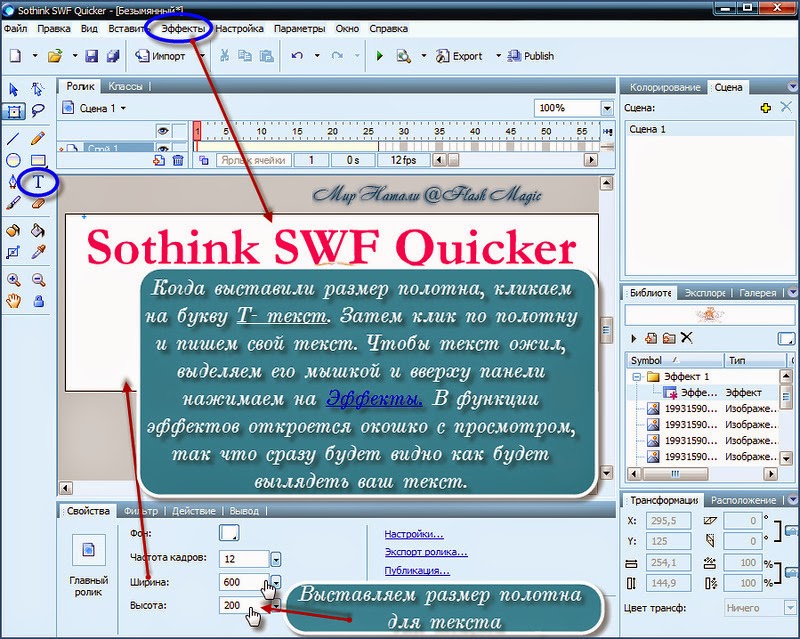Viewport: 800px width, 639px height.
Task: Open the Undo history dropdown arrow
Action: tap(317, 56)
